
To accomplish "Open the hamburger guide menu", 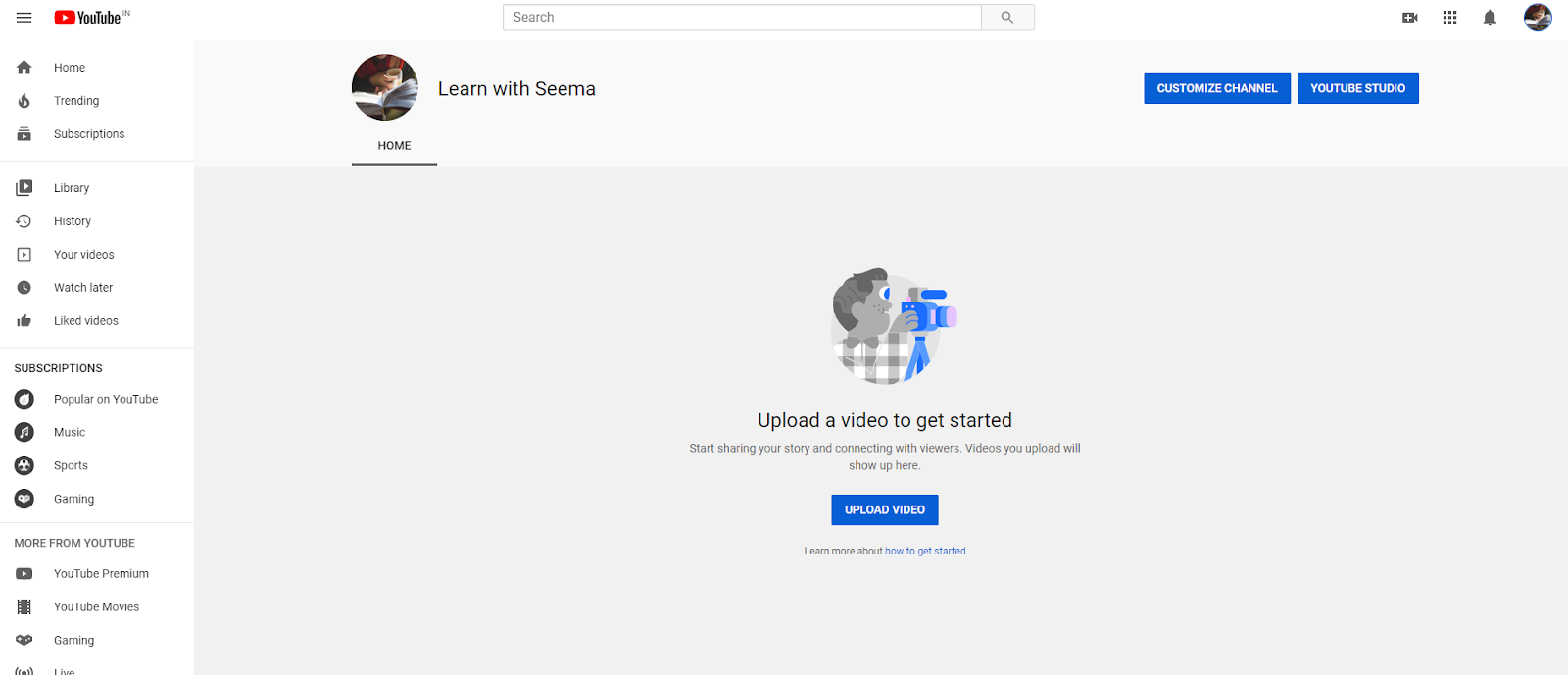I will [x=24, y=18].
